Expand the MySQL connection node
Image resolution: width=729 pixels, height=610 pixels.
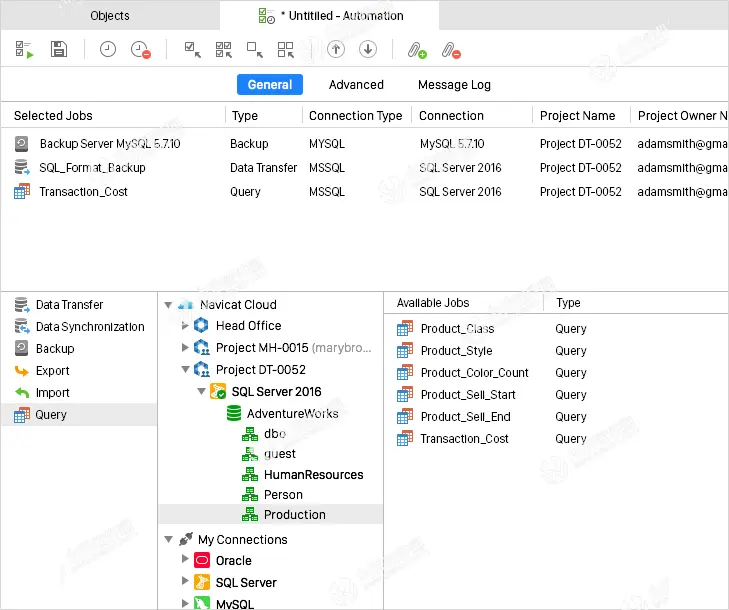tap(185, 603)
